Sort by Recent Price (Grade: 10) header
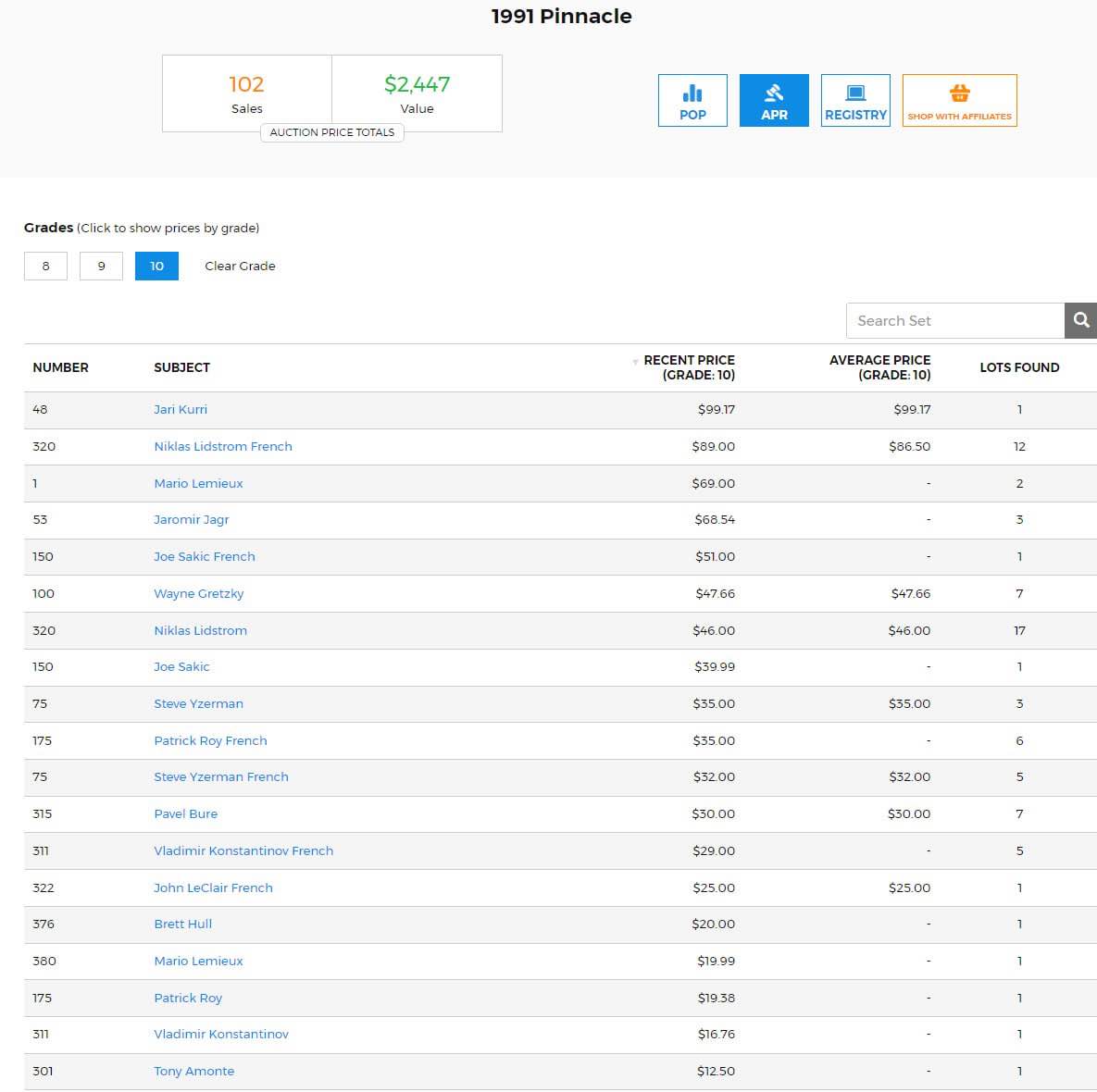The height and width of the screenshot is (1092, 1097). (x=689, y=367)
